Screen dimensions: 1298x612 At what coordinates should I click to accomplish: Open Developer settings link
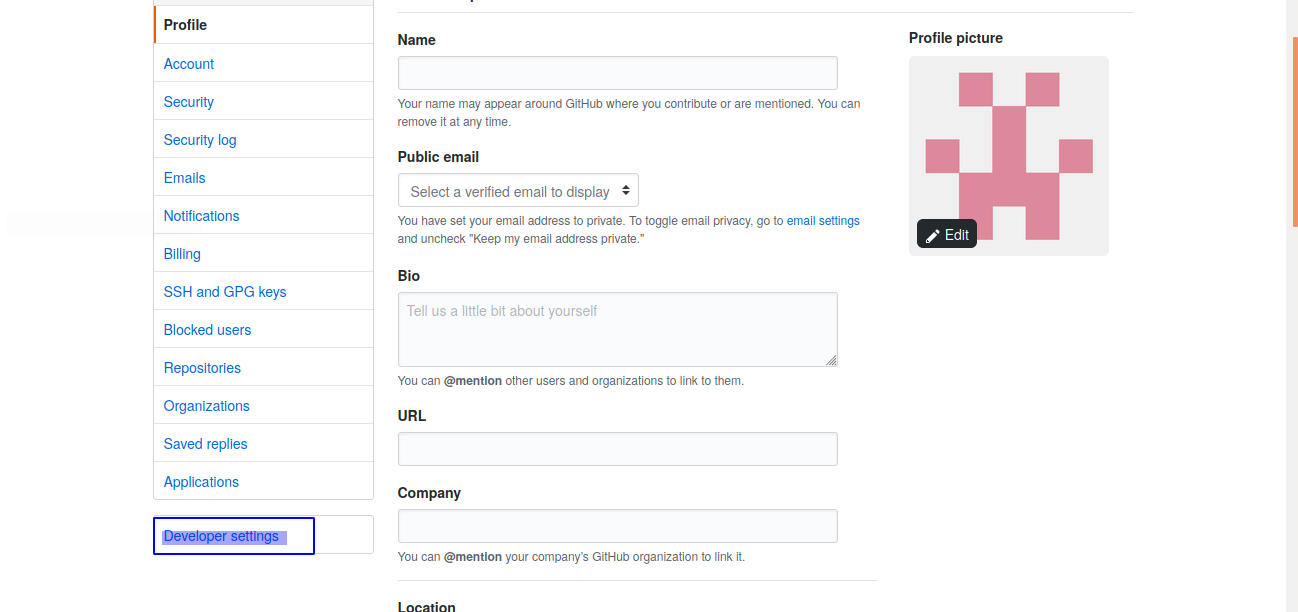(x=221, y=536)
